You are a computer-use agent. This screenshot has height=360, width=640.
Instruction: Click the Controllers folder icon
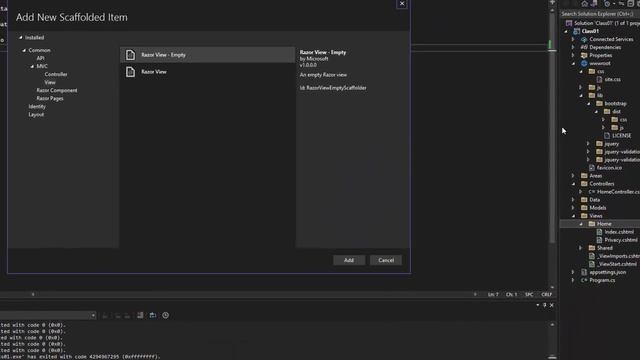584,184
